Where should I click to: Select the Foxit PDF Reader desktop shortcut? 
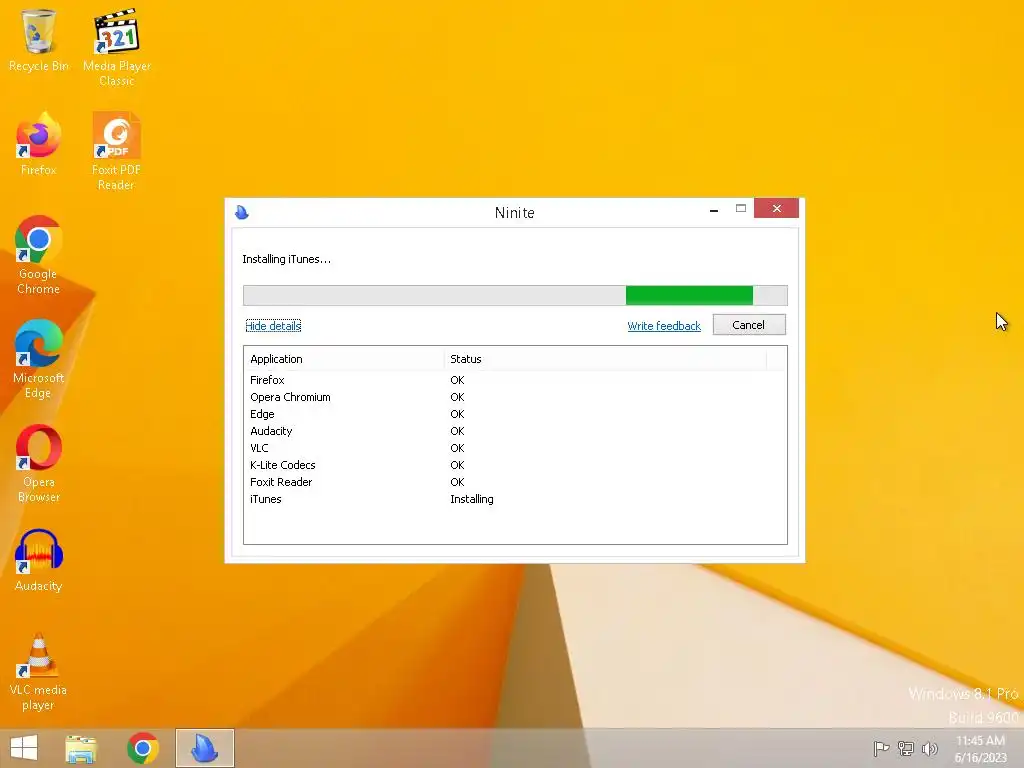click(x=116, y=152)
